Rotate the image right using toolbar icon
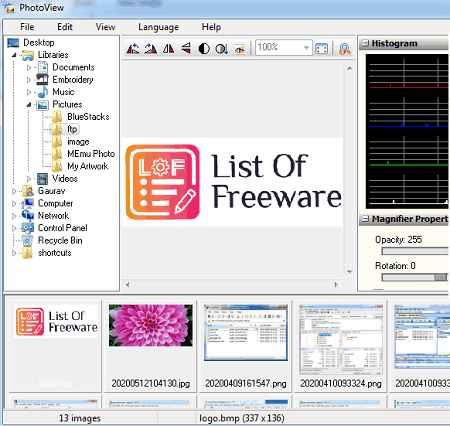Image resolution: width=450 pixels, height=426 pixels. [x=151, y=49]
